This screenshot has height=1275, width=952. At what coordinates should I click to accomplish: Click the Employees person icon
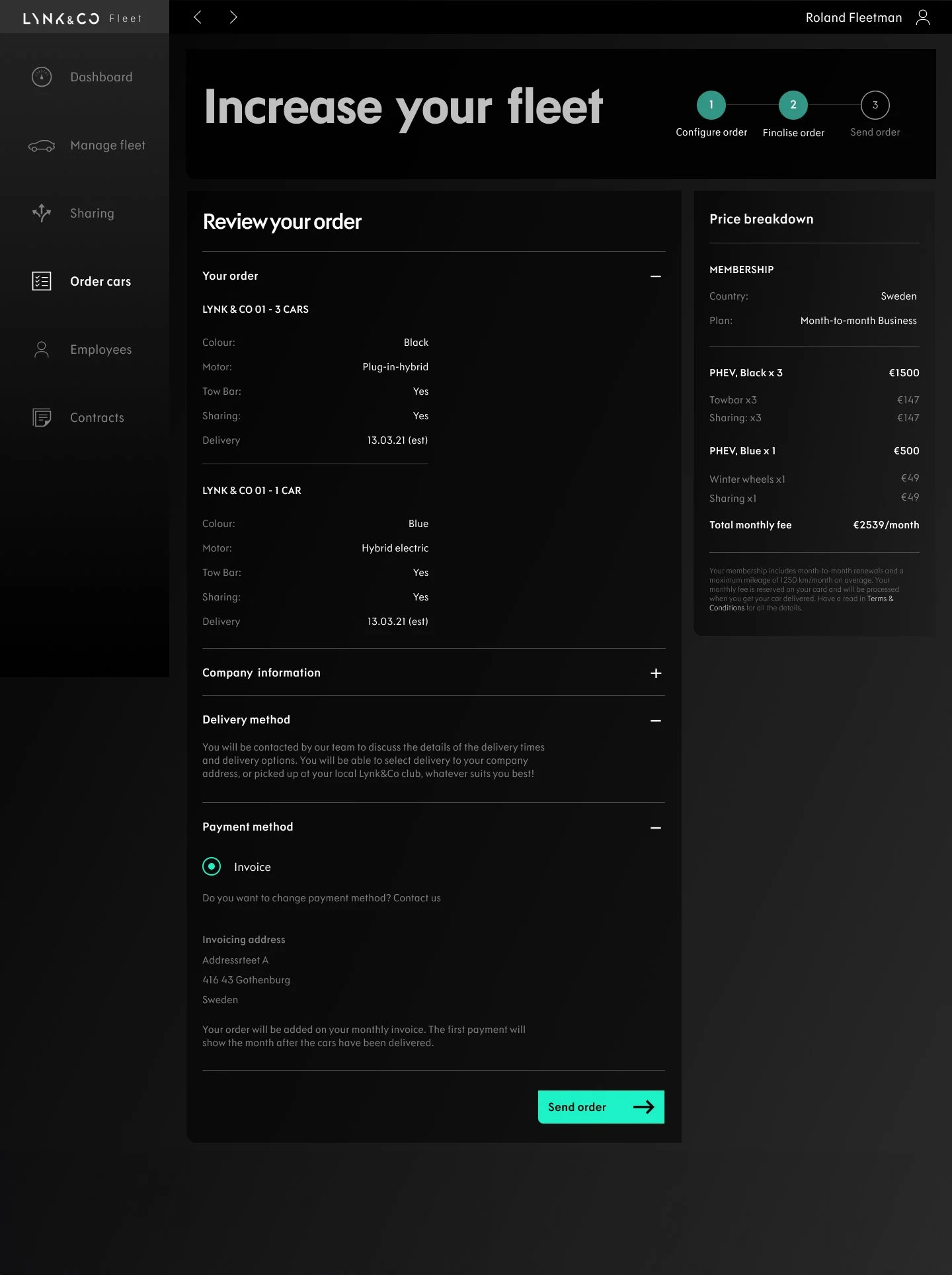tap(42, 349)
